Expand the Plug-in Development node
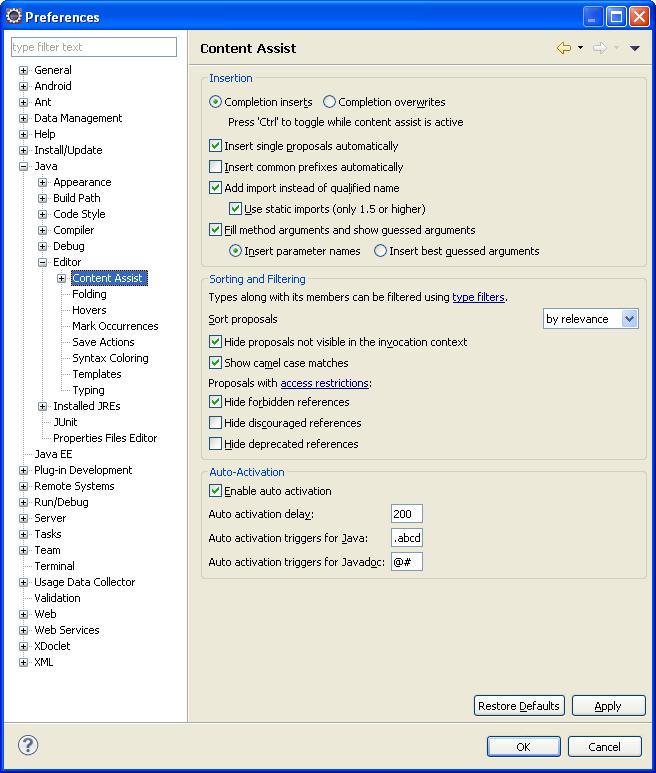Image resolution: width=656 pixels, height=773 pixels. (x=23, y=470)
